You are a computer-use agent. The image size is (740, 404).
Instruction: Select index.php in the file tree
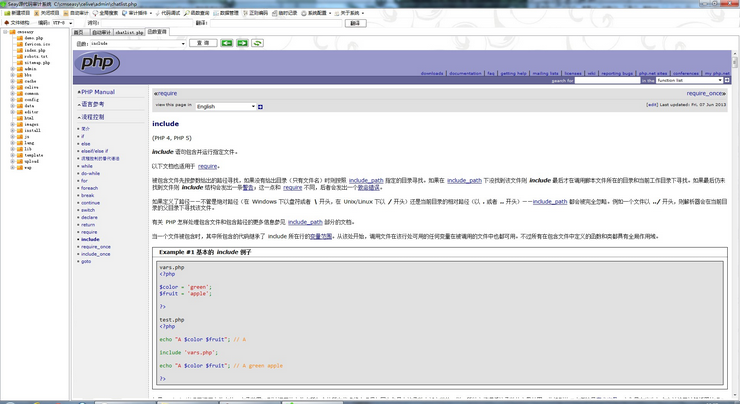coord(35,50)
